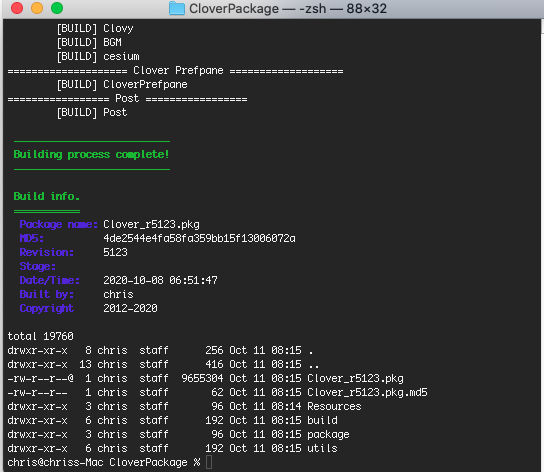Click the package directory entry

pyautogui.click(x=328, y=435)
